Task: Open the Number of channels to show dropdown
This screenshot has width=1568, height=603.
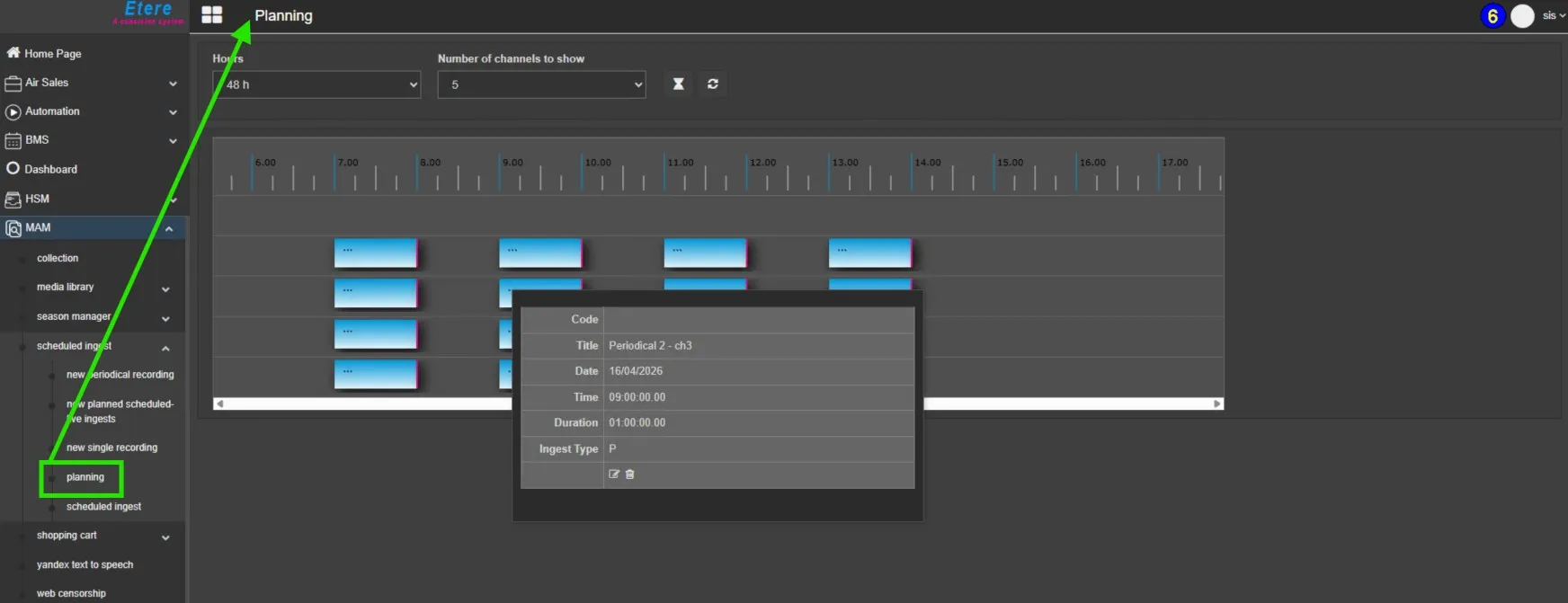Action: [x=541, y=84]
